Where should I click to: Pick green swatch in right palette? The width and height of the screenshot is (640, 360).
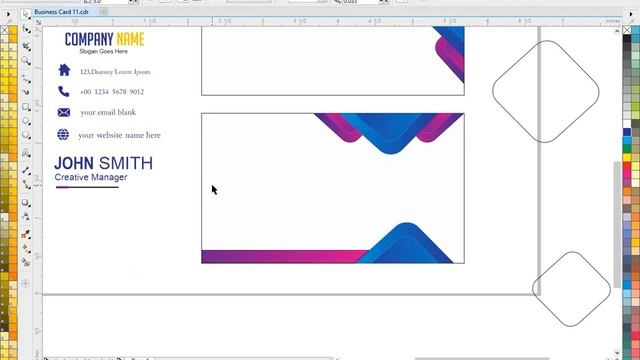[627, 149]
